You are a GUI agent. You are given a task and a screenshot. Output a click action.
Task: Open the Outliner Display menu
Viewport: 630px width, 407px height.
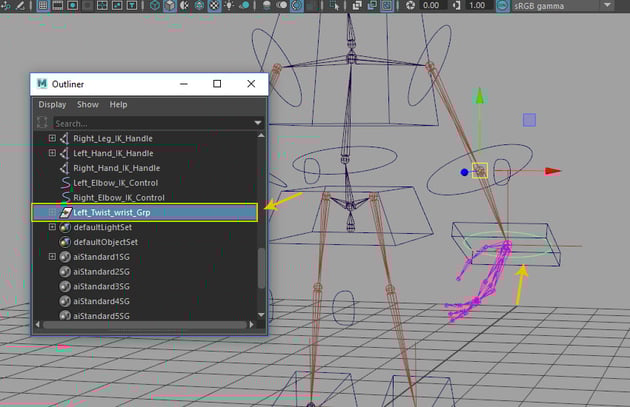(x=52, y=105)
